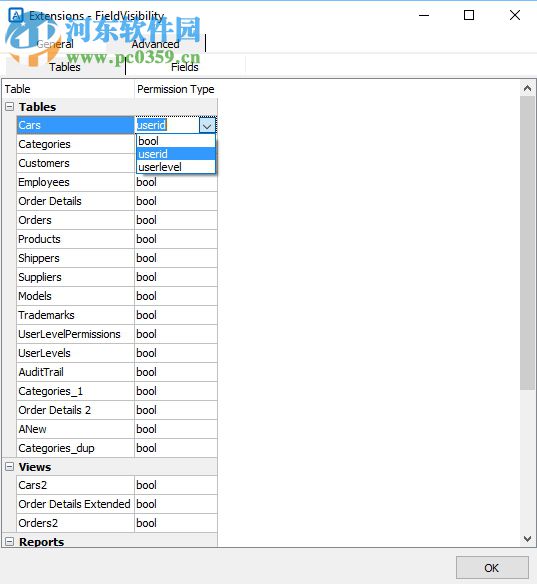Choose userlevel in the dropdown list
The height and width of the screenshot is (584, 537).
(176, 167)
